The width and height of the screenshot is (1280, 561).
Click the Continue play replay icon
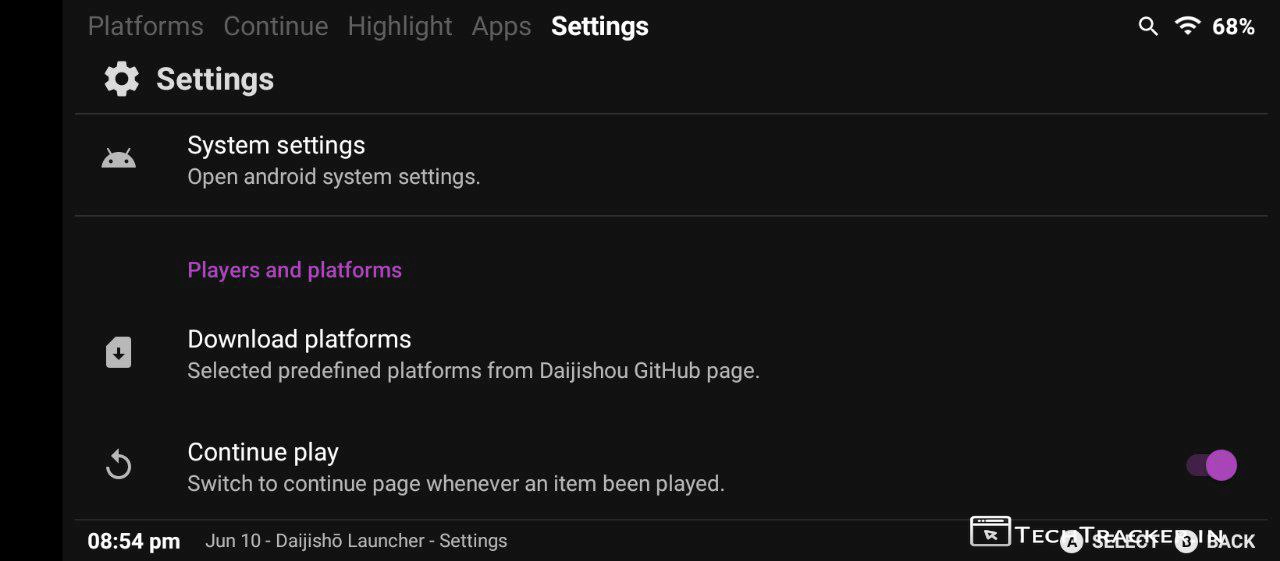point(119,465)
